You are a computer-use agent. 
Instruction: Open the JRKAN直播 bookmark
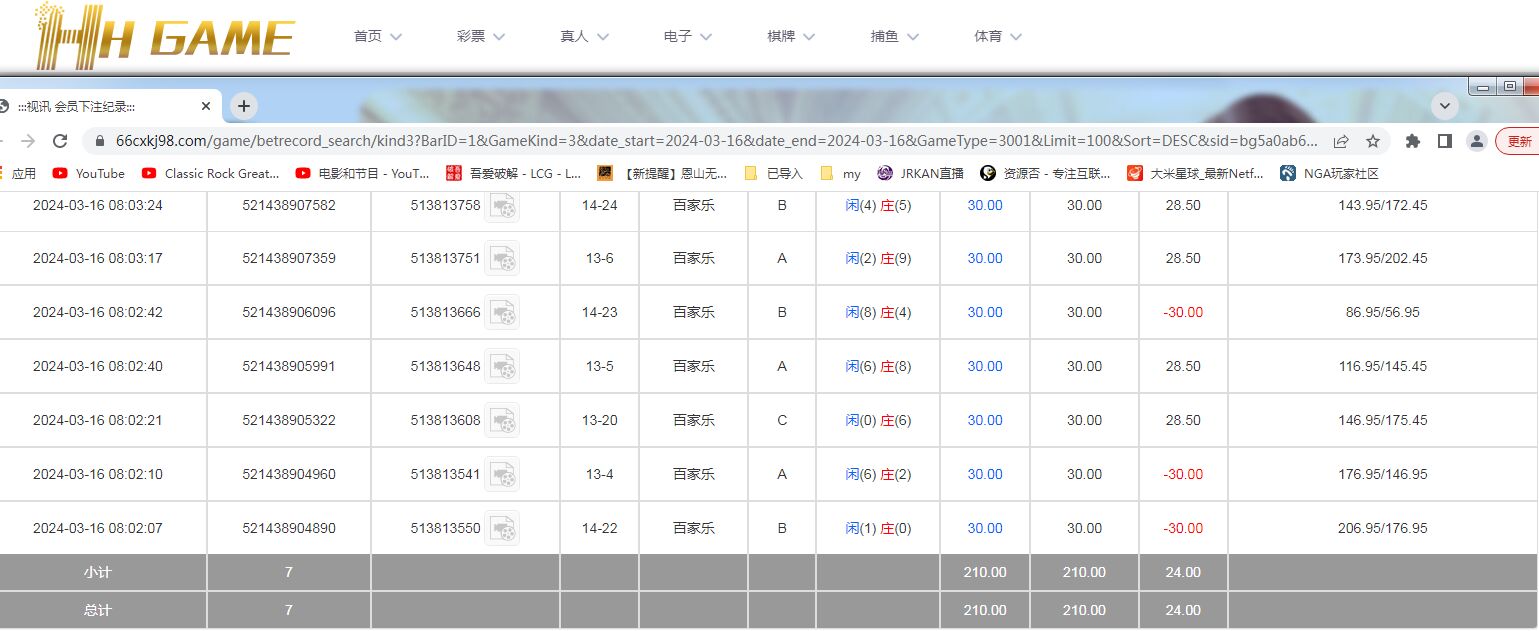click(921, 173)
